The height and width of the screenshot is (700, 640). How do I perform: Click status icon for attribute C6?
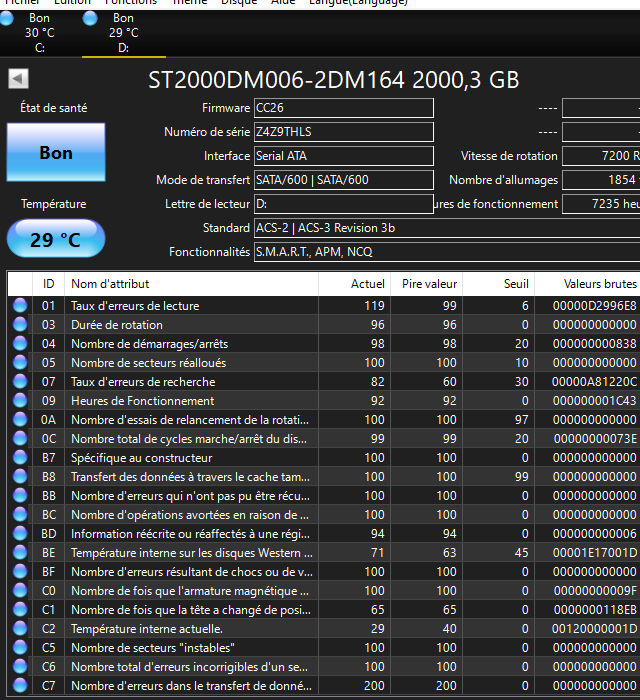click(x=20, y=666)
